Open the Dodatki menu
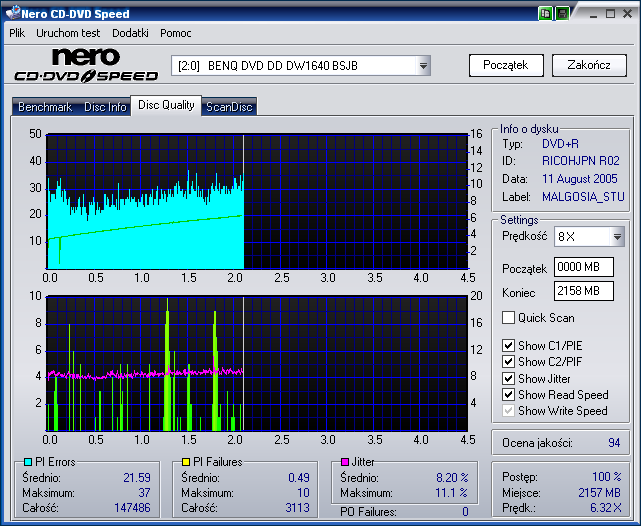 point(130,33)
